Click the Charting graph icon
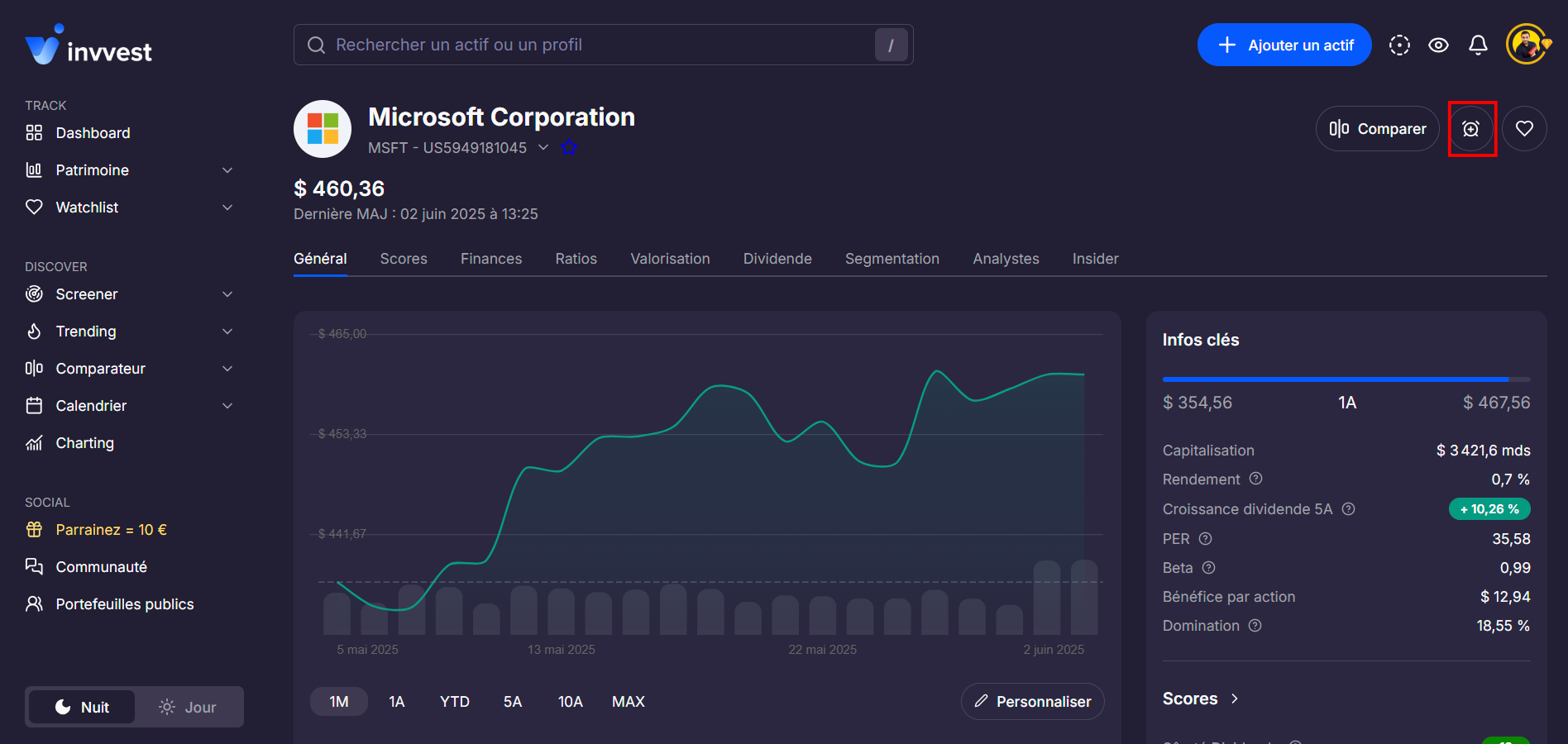This screenshot has width=1568, height=744. click(34, 443)
